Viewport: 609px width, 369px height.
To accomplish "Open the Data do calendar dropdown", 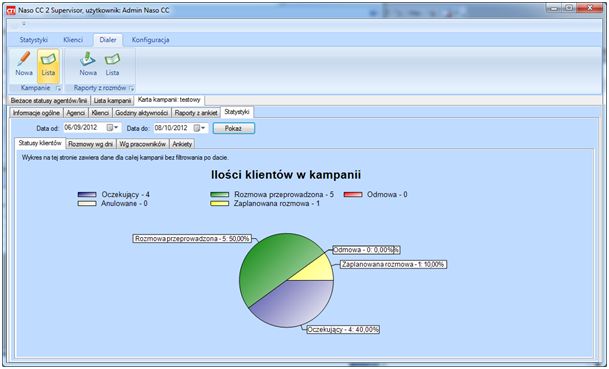I will point(200,128).
